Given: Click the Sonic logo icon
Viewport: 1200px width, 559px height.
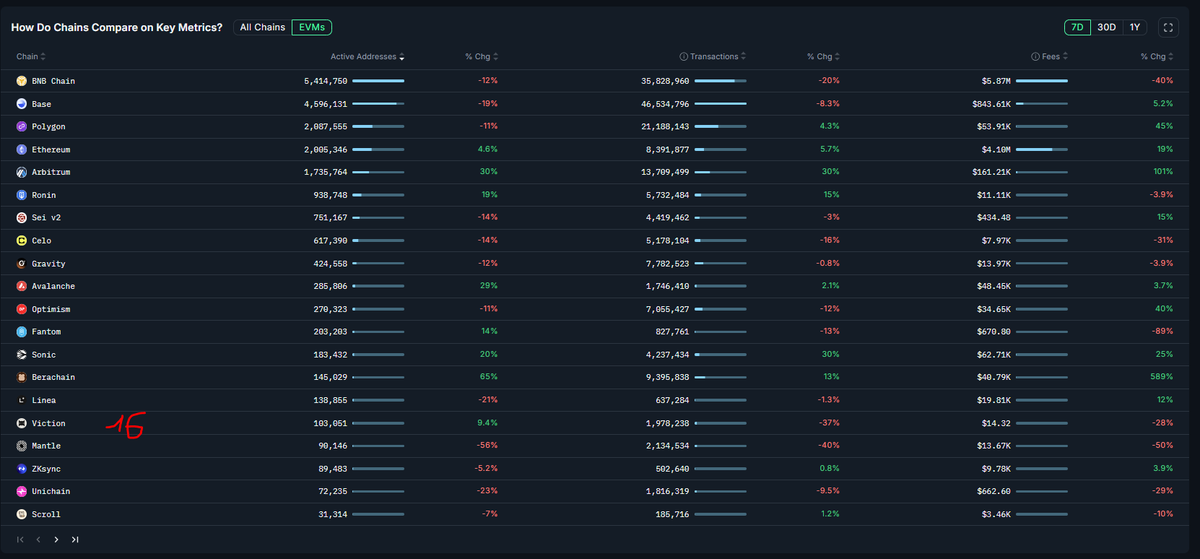Looking at the screenshot, I should (21, 355).
